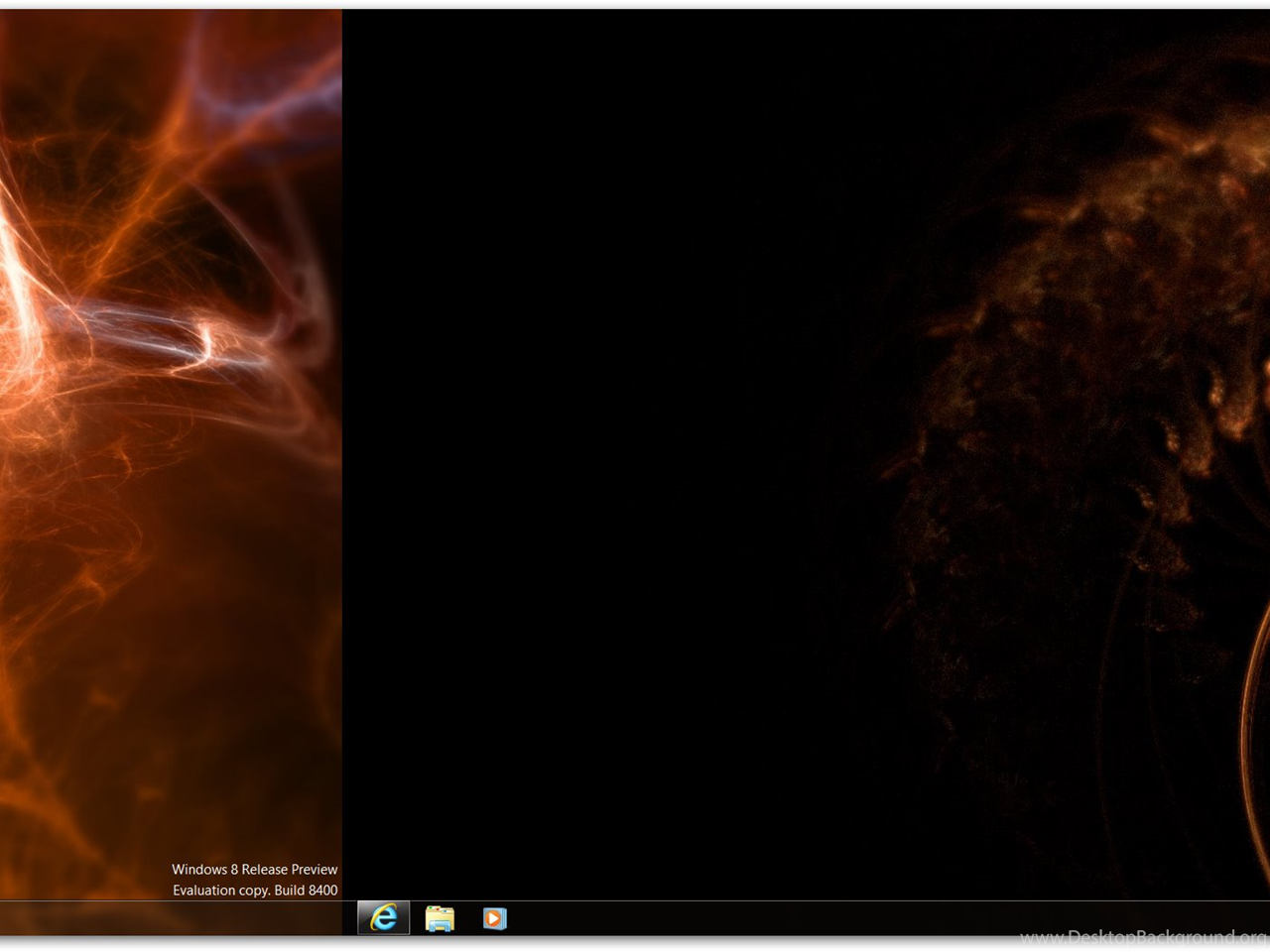Click the "Windows 8 Release Preview" watermark text

(x=254, y=870)
